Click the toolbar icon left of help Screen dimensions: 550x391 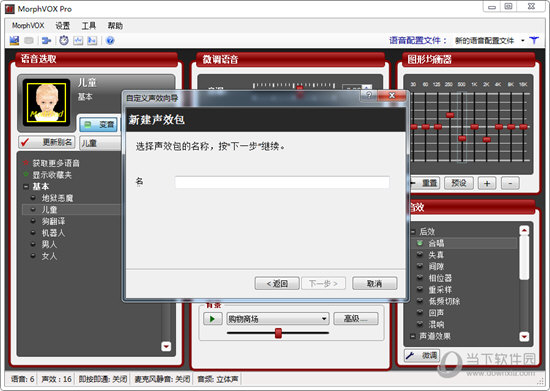tap(92, 41)
